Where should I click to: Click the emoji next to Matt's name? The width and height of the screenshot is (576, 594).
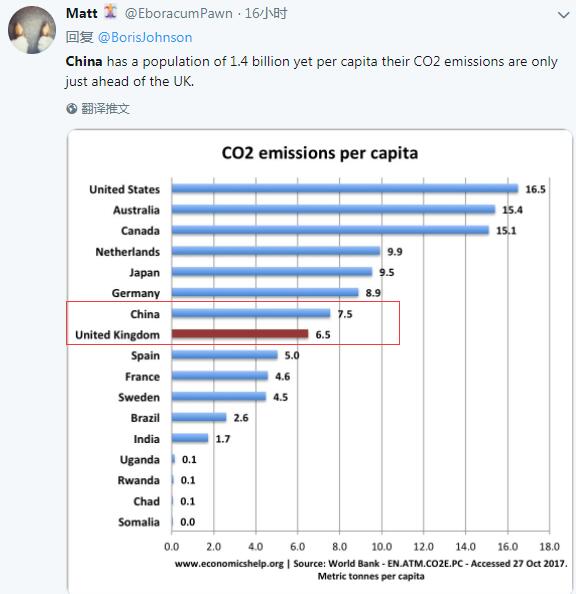point(110,11)
